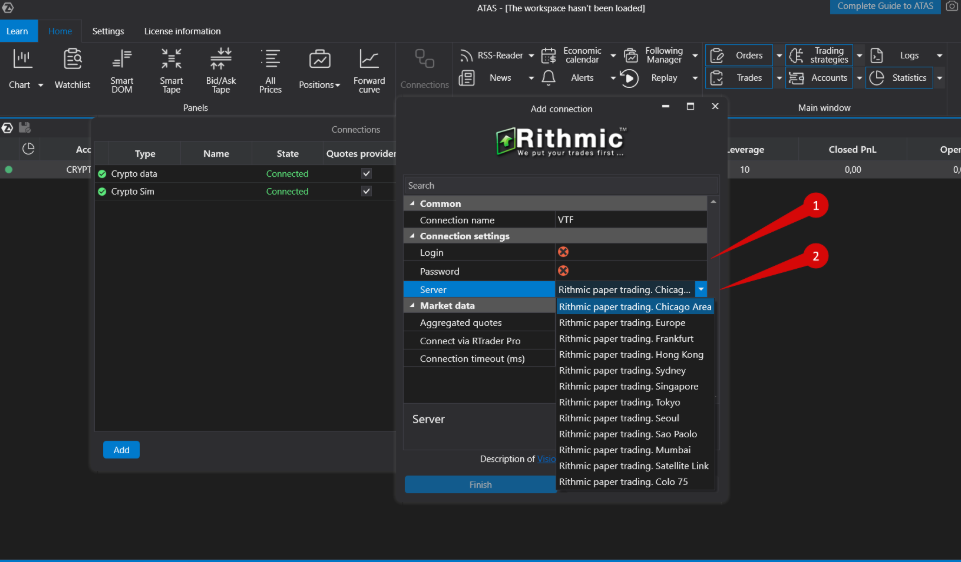Expand the RSS-Reader dropdown arrow
The width and height of the screenshot is (961, 562).
tap(531, 55)
